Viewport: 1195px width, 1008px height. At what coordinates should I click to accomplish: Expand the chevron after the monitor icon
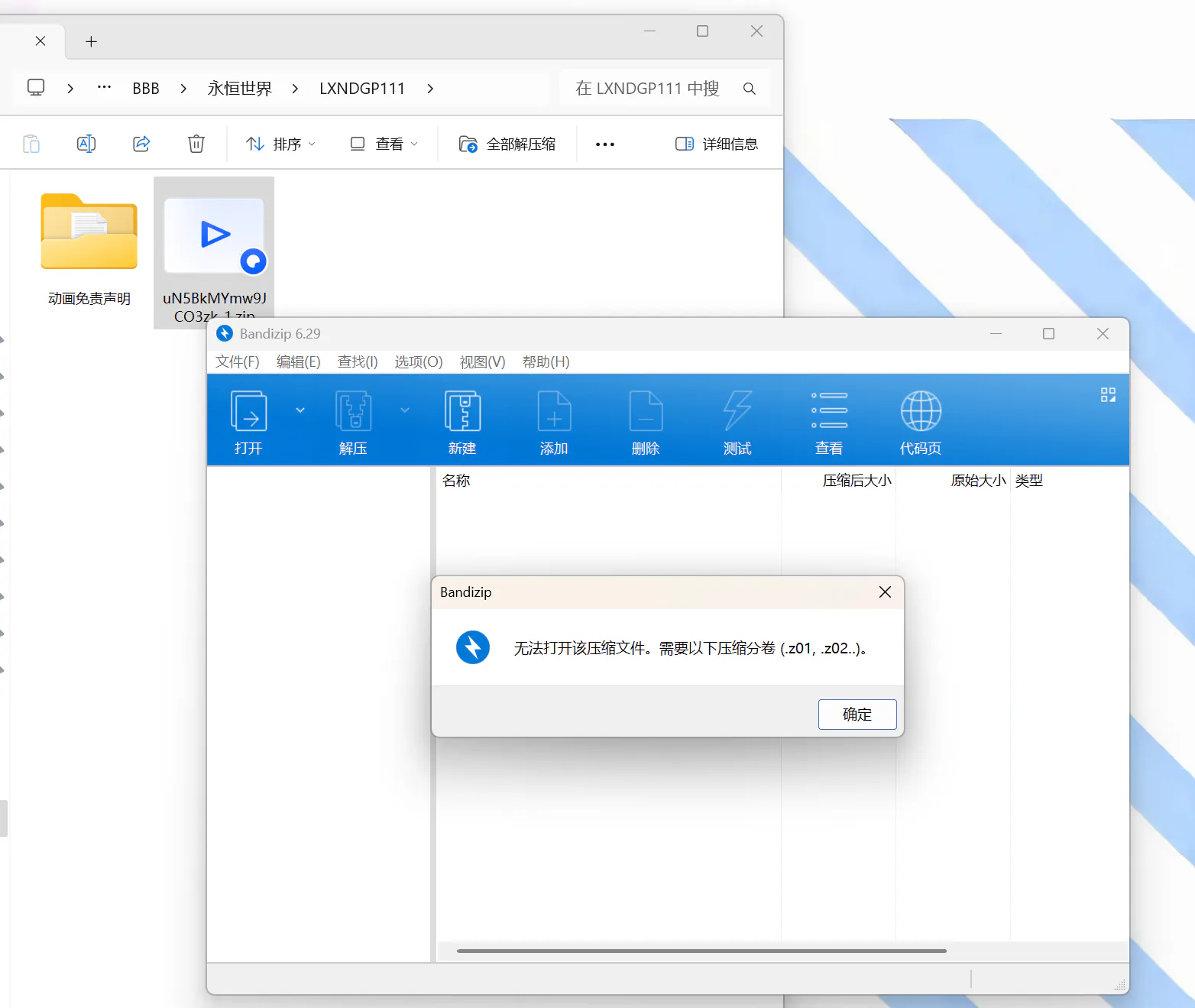(70, 89)
